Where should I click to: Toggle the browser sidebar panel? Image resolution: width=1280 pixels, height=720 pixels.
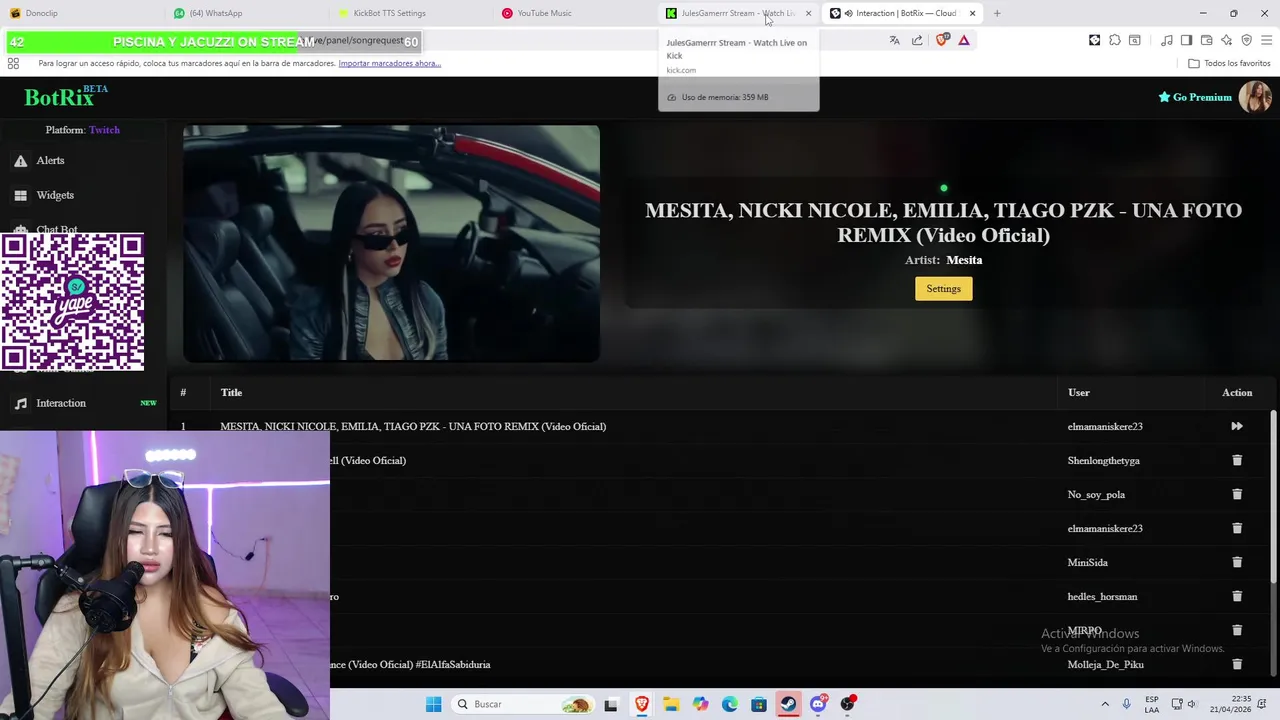click(1186, 40)
